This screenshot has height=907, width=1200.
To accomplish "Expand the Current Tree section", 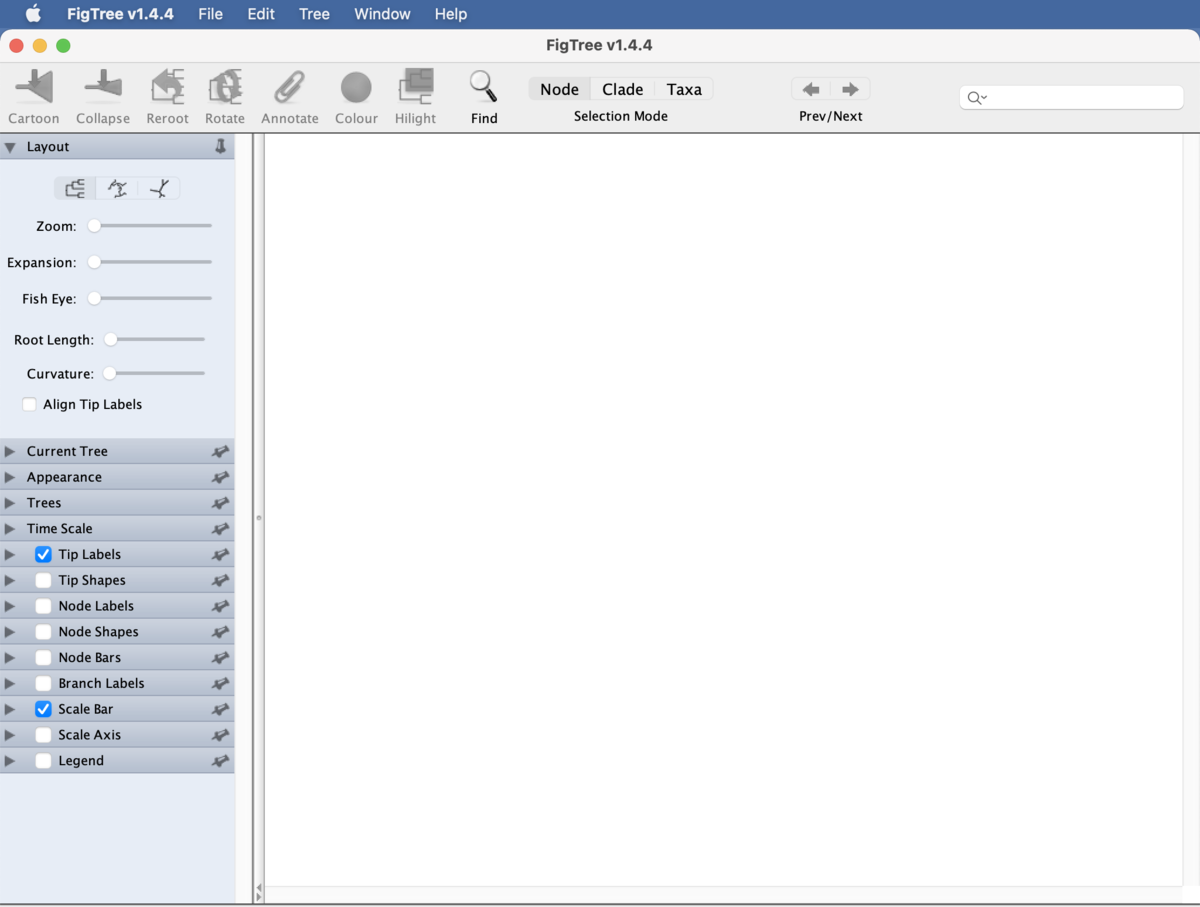I will click(10, 451).
